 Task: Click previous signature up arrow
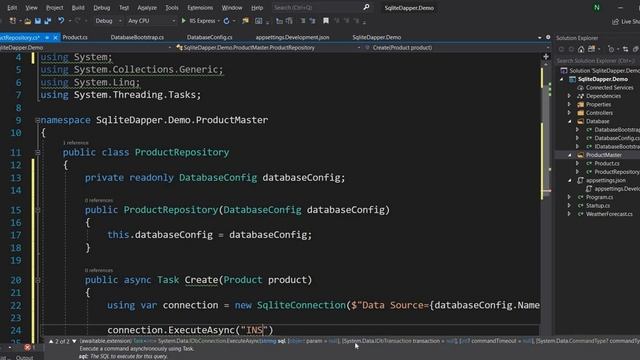click(51, 341)
